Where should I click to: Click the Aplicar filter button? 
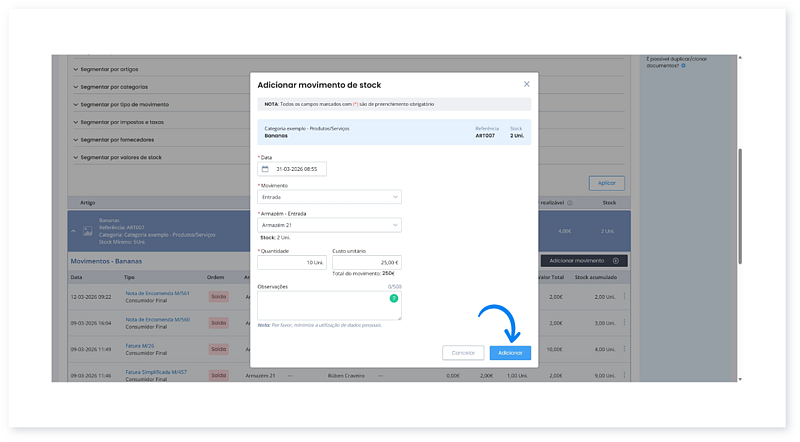606,183
